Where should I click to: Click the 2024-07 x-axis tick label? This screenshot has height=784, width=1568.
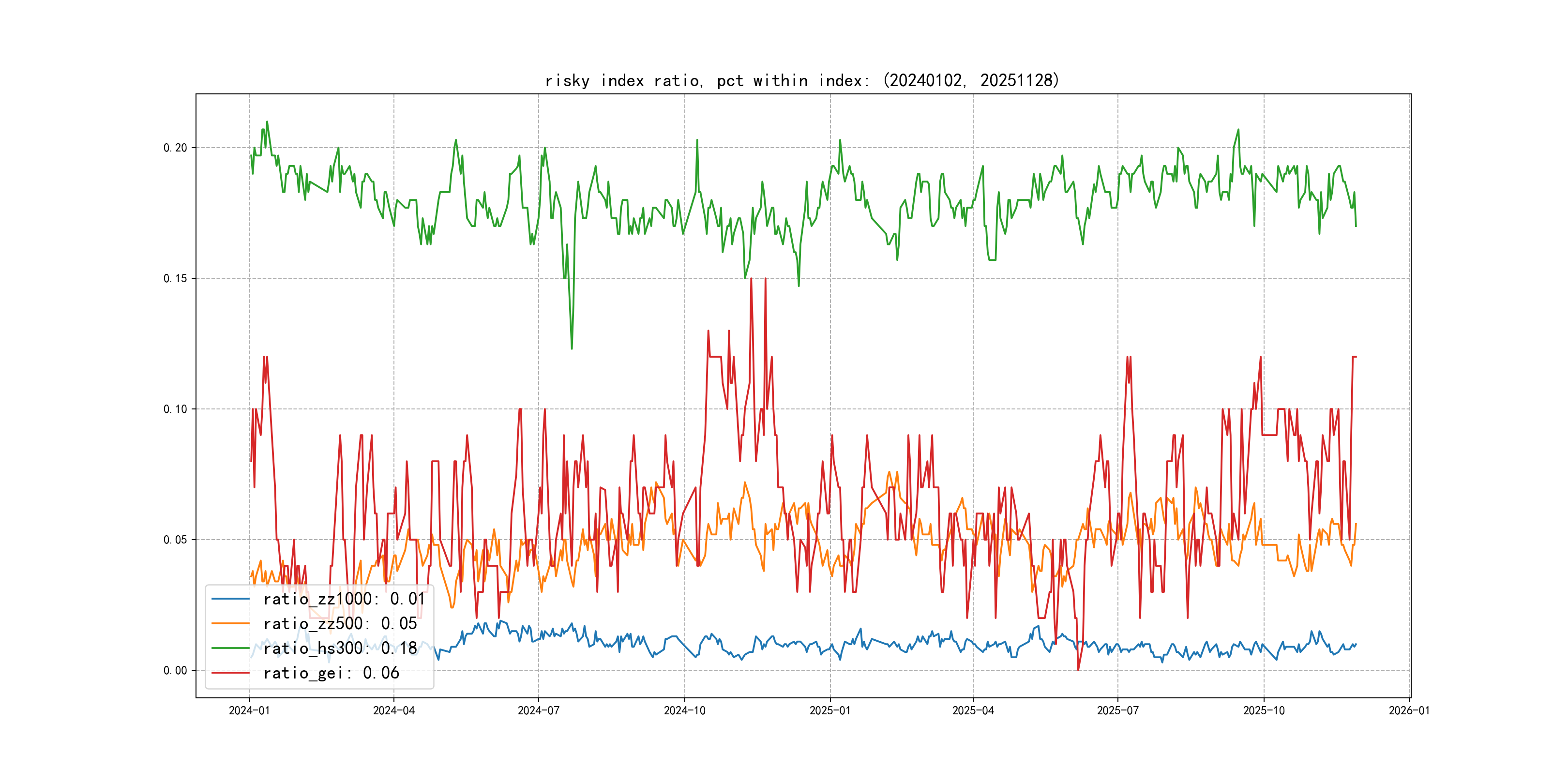[538, 711]
